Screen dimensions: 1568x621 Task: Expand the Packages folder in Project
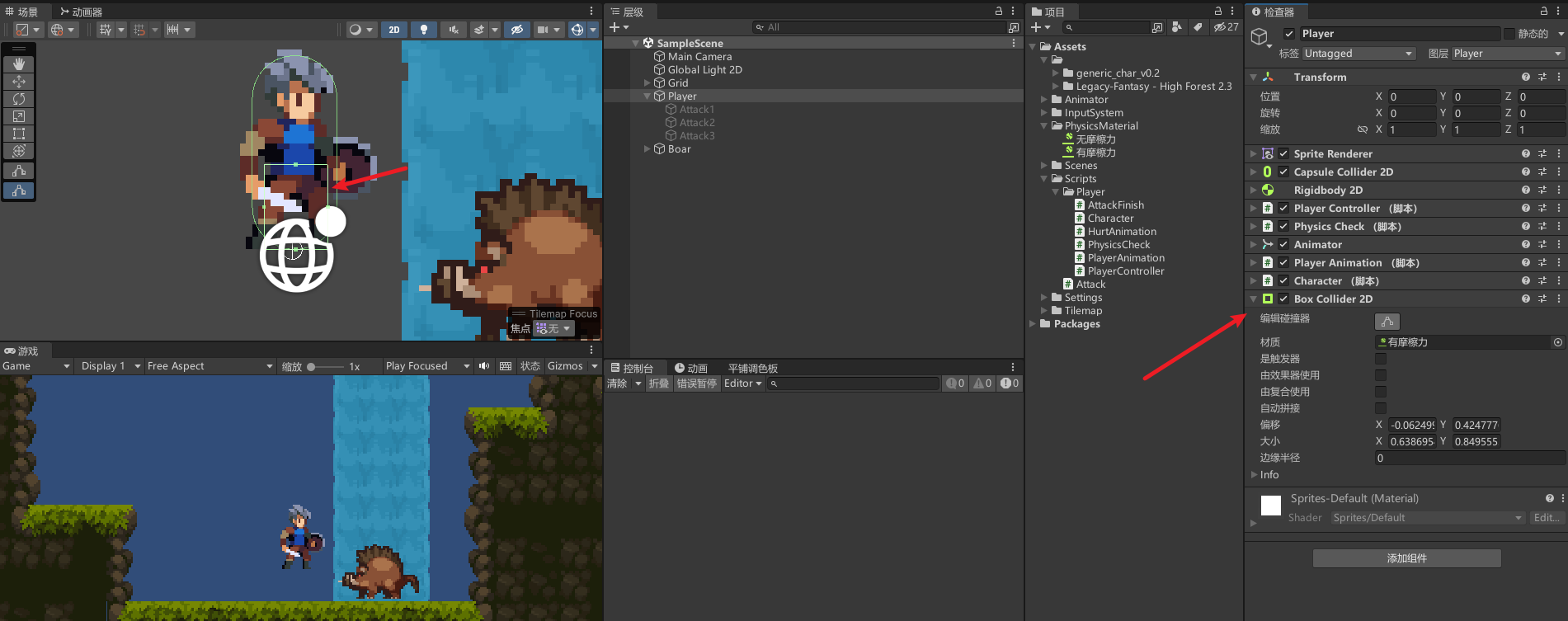click(x=1033, y=324)
